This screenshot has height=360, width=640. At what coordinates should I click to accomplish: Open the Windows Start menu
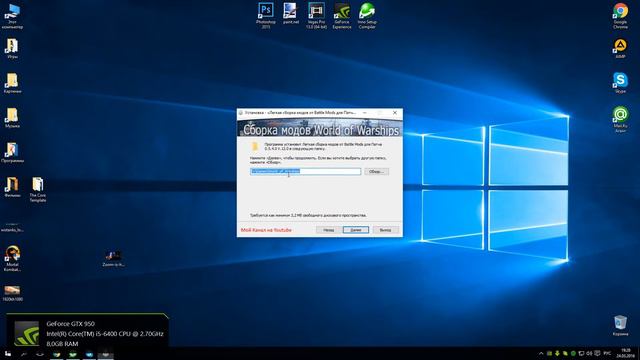click(8, 353)
